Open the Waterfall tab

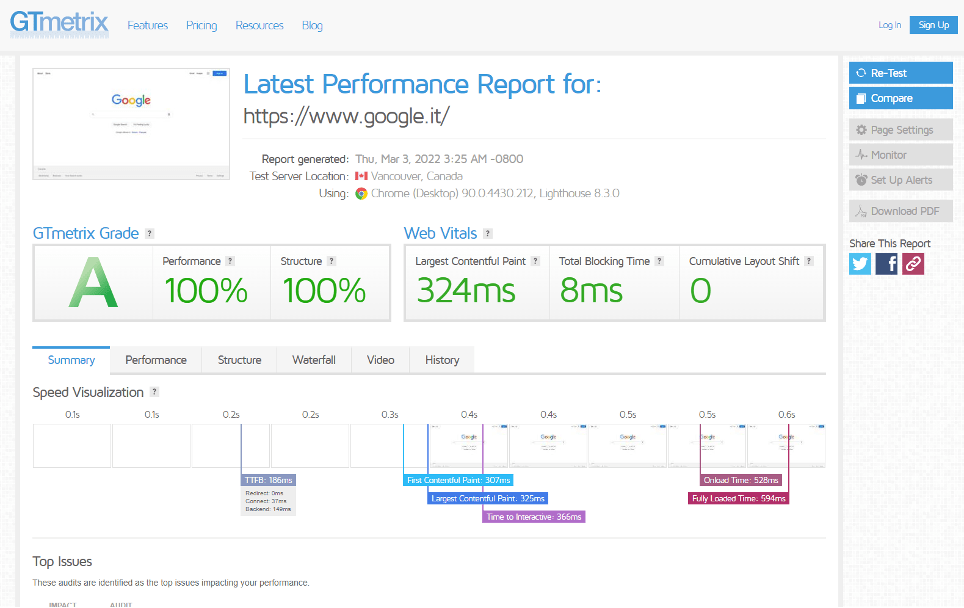pyautogui.click(x=314, y=360)
